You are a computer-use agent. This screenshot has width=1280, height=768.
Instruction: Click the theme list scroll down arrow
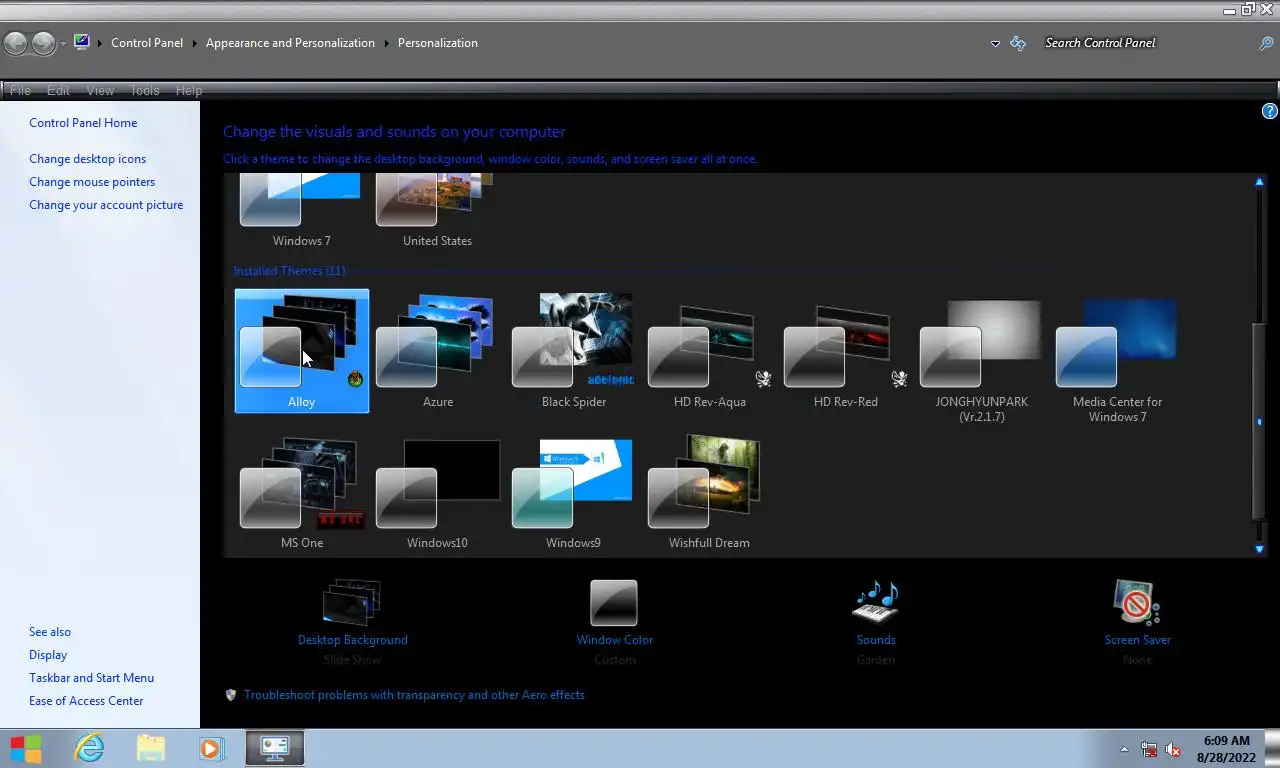click(x=1259, y=549)
